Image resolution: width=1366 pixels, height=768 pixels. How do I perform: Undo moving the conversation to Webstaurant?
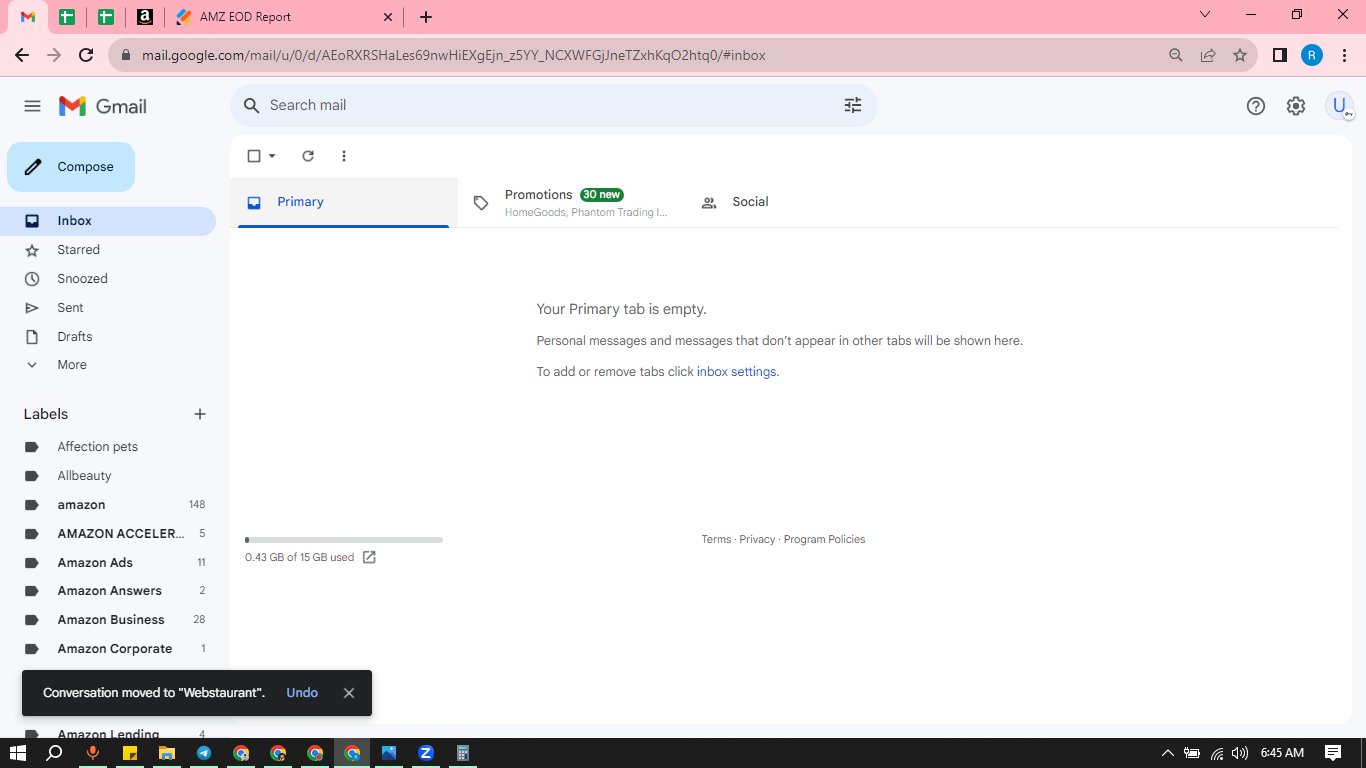[302, 693]
